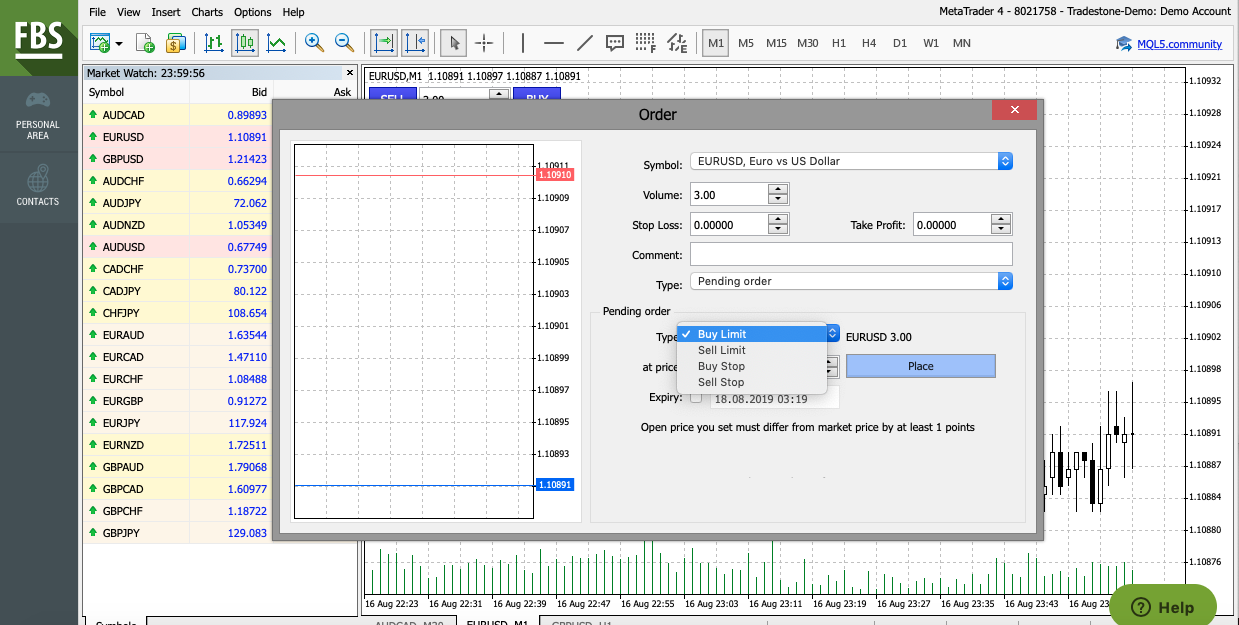The image size is (1239, 625).
Task: Increase Volume with up stepper
Action: [x=778, y=189]
